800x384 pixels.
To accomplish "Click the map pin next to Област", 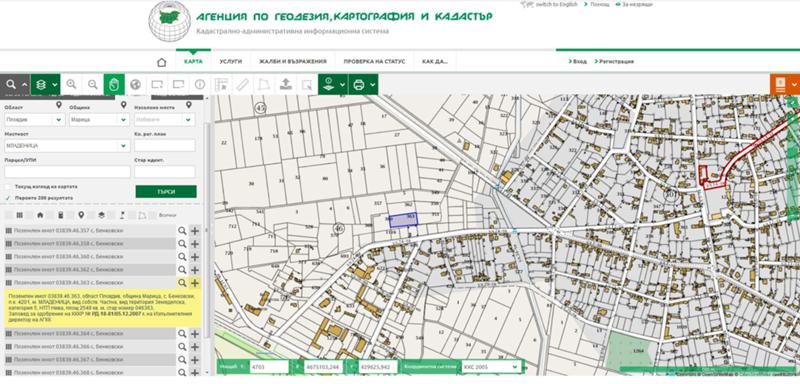I will 59,105.
